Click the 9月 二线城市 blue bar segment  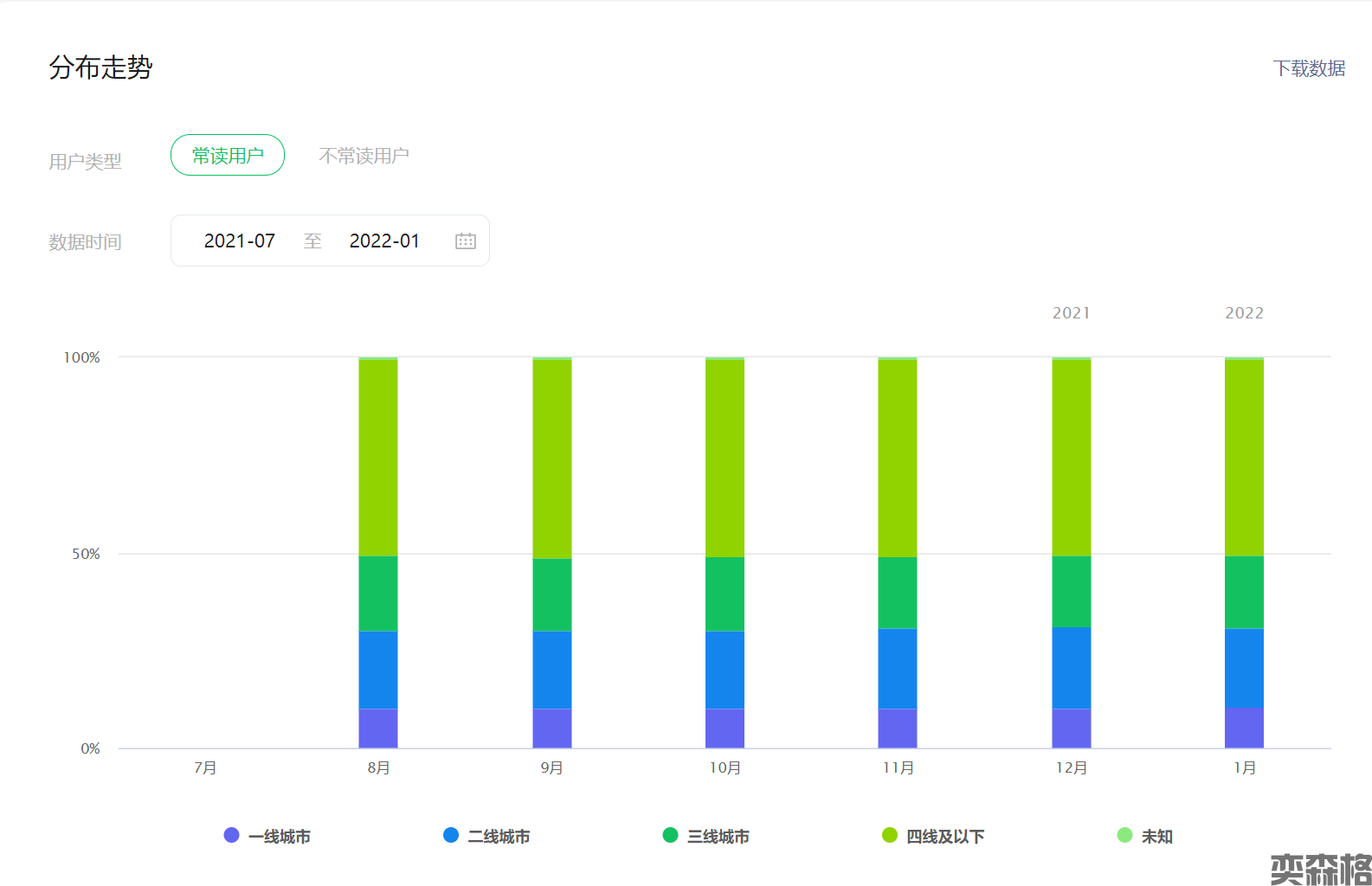551,670
